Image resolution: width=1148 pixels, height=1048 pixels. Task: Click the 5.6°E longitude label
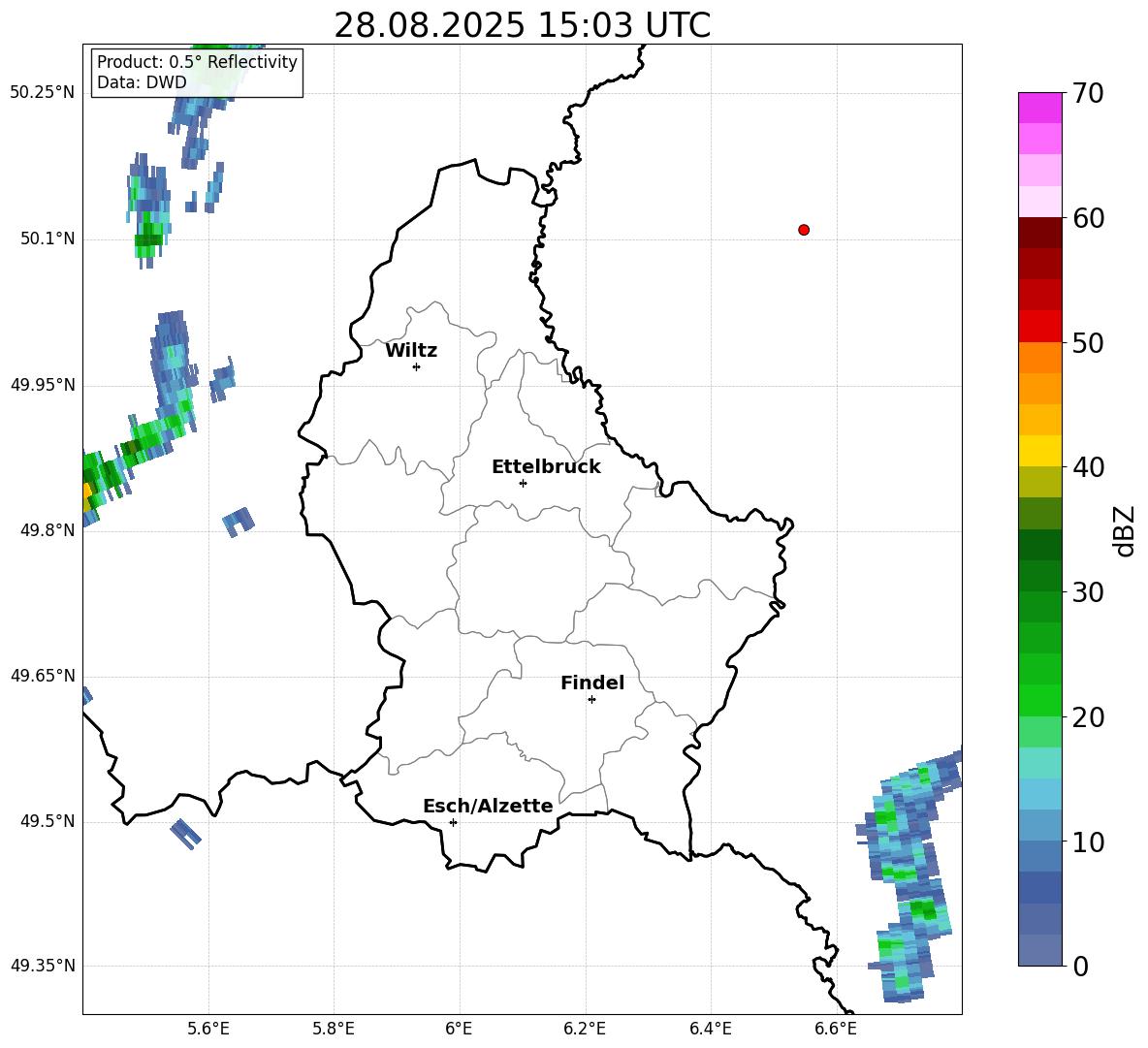208,1029
